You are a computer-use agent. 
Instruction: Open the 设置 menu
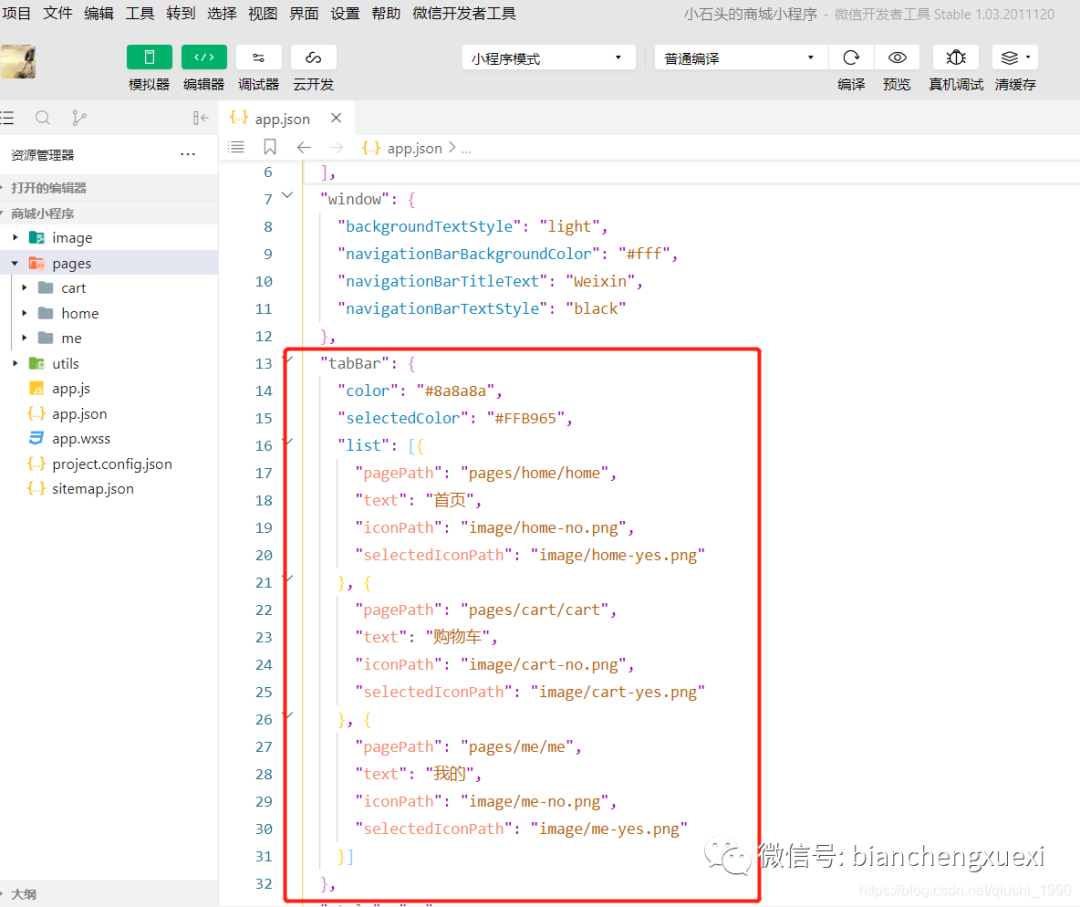click(345, 13)
